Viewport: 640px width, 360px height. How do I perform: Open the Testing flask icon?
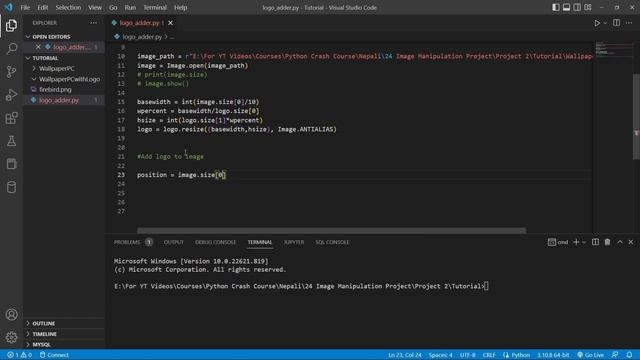click(11, 141)
